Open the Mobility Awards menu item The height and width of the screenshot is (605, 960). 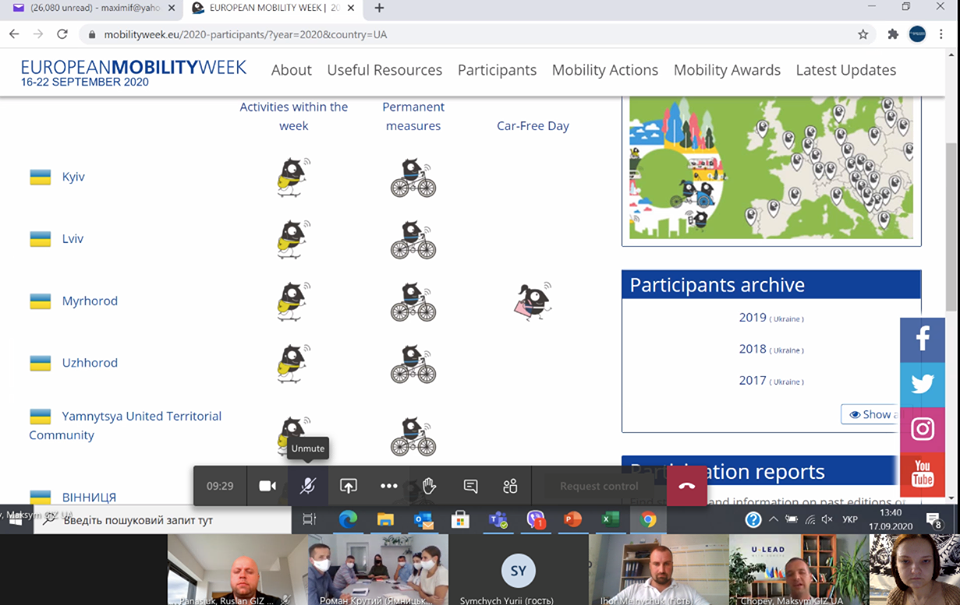click(x=726, y=70)
